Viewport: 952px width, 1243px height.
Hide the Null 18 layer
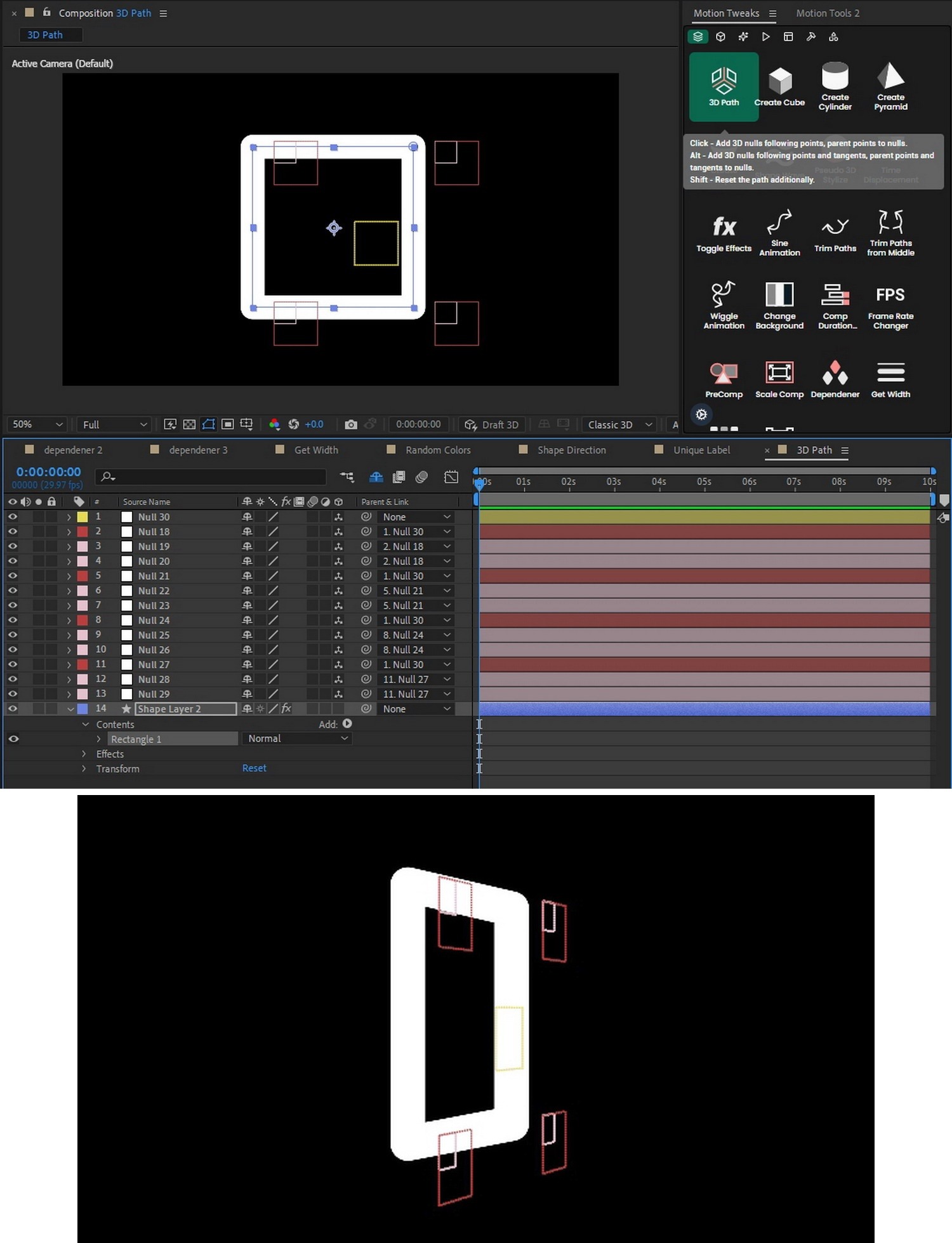[x=12, y=532]
